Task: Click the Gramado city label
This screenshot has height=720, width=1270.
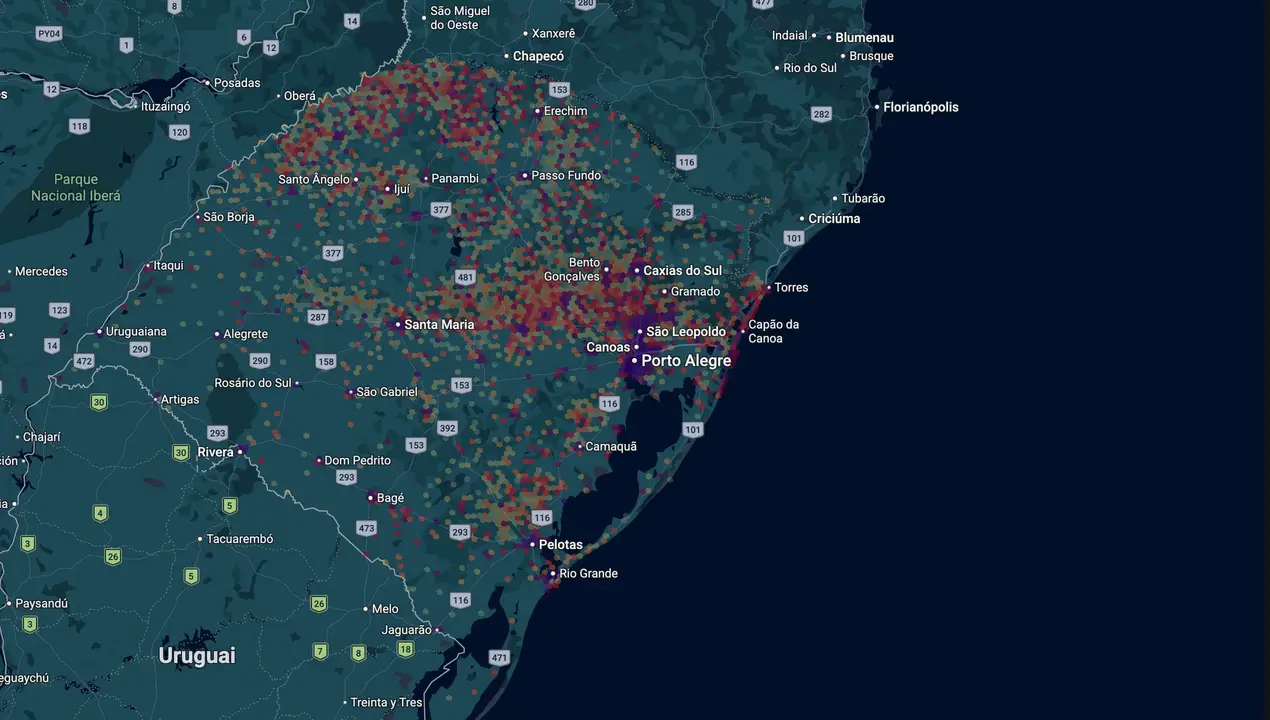Action: coord(695,292)
